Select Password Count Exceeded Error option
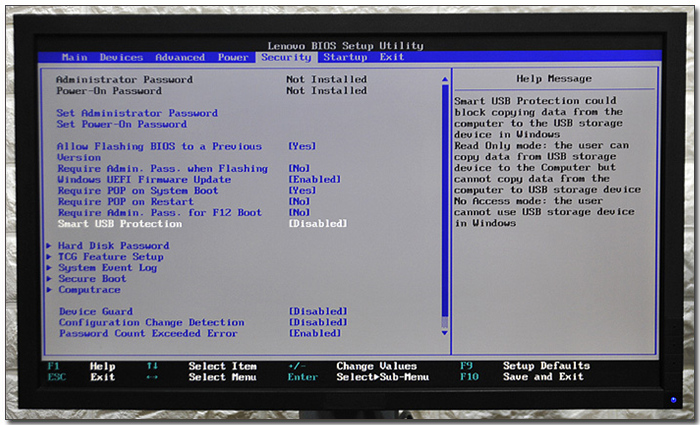This screenshot has width=700, height=425. [x=148, y=333]
